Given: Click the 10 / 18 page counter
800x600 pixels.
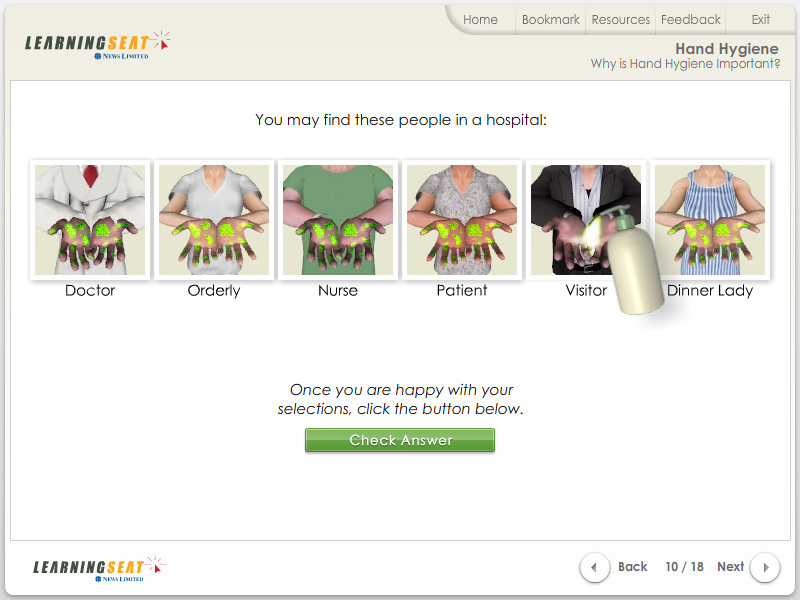Looking at the screenshot, I should [x=684, y=567].
